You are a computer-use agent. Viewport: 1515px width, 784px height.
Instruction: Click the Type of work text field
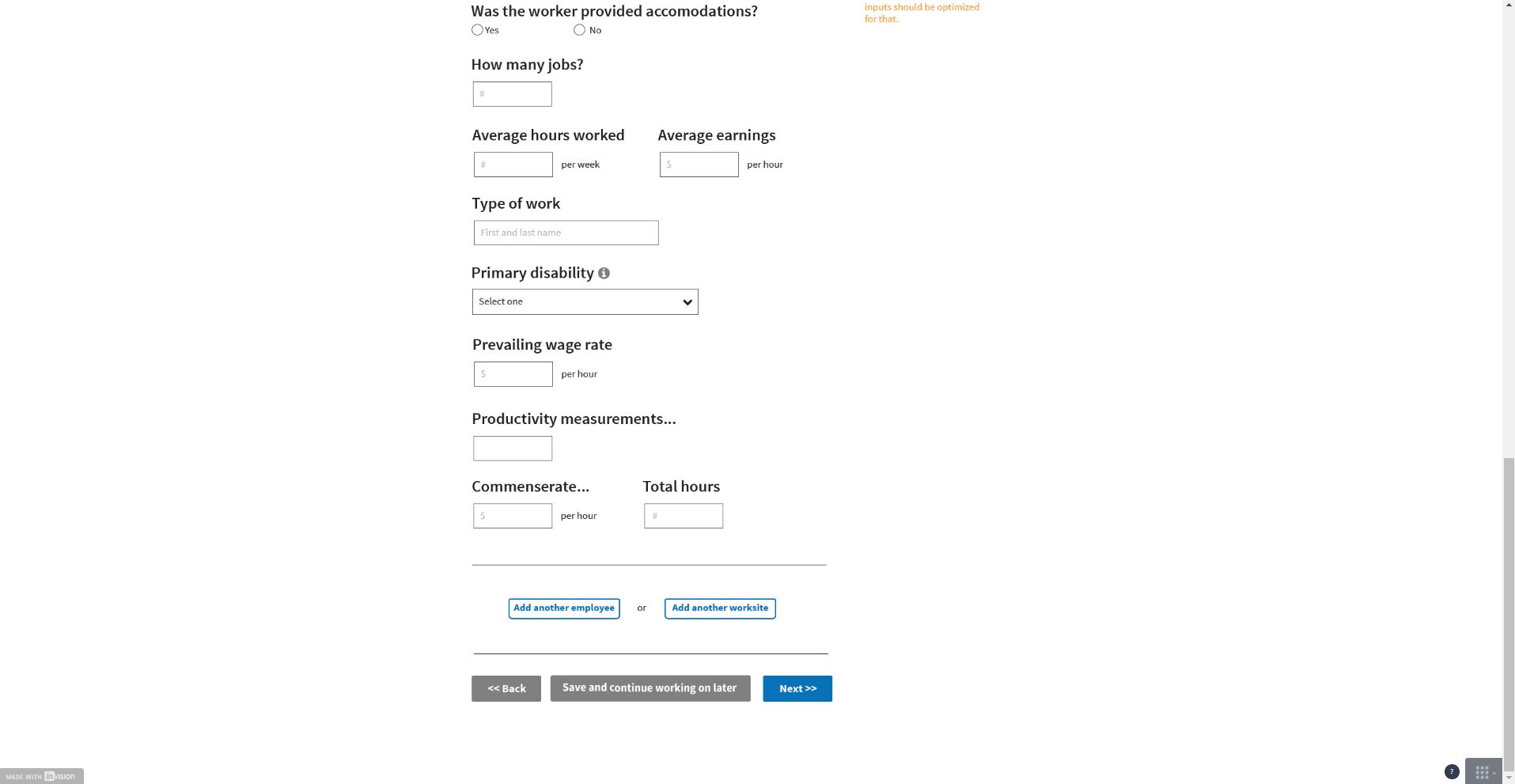[x=566, y=233]
